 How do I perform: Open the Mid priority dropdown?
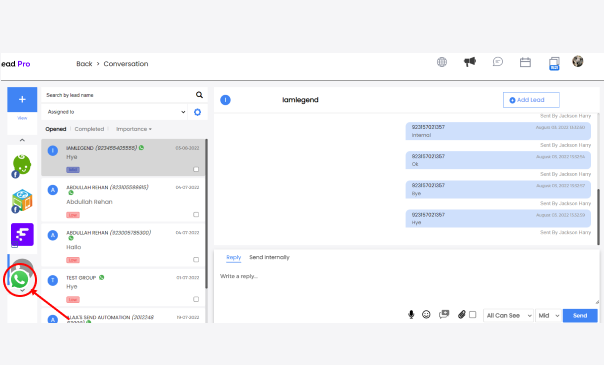pyautogui.click(x=549, y=315)
